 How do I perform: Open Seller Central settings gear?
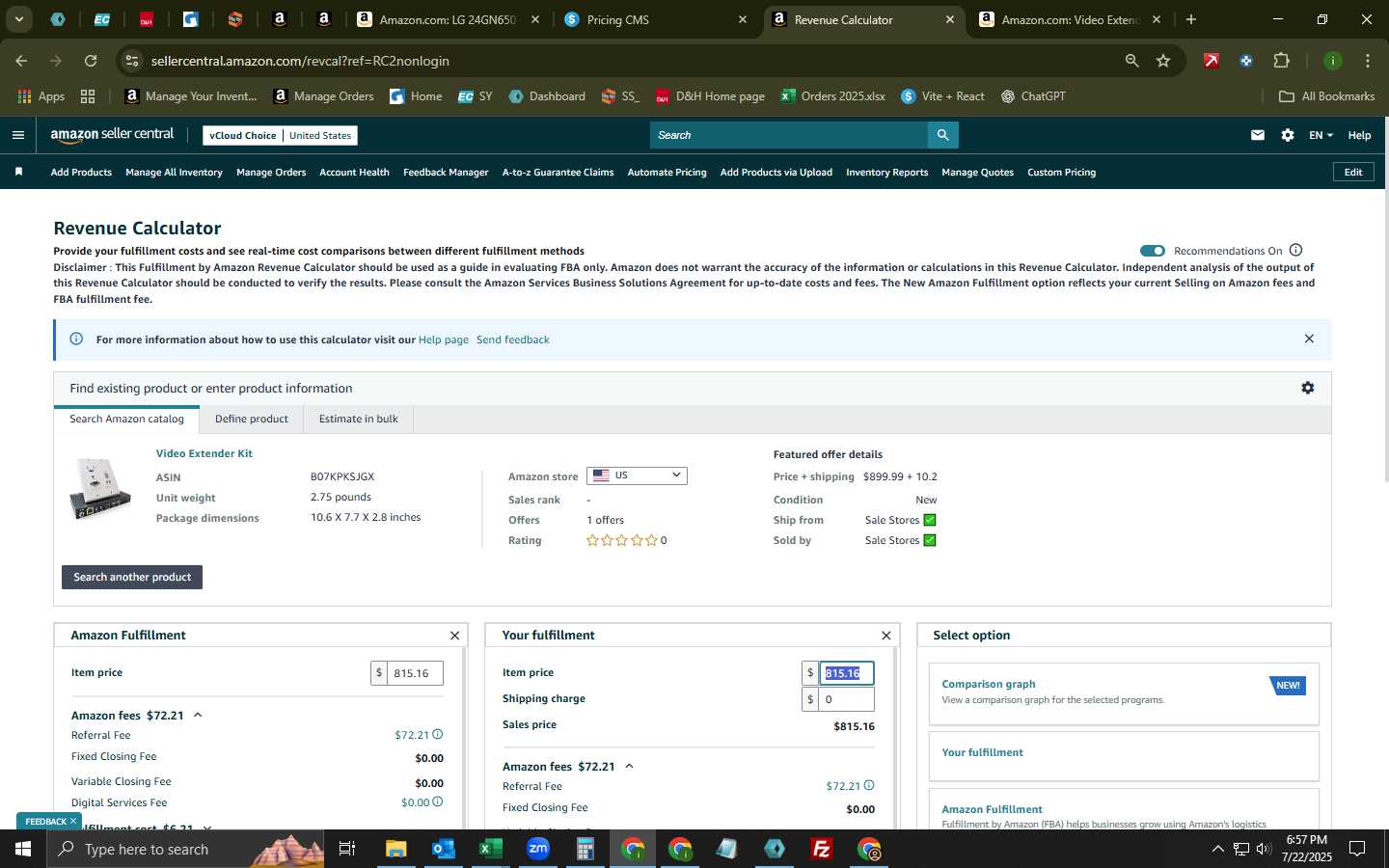pyautogui.click(x=1288, y=135)
